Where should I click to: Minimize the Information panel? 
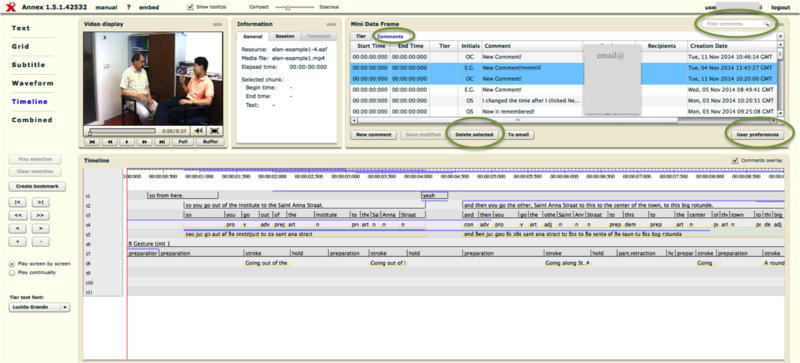331,25
